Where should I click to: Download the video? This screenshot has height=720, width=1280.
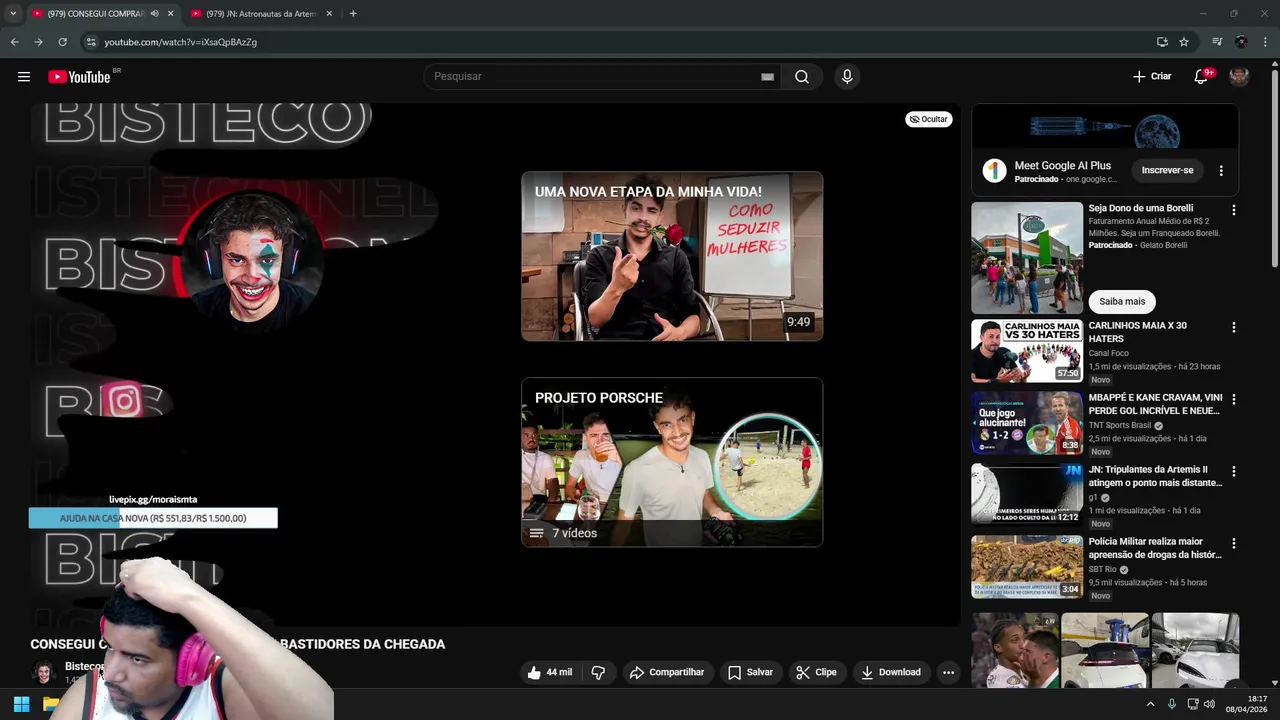[x=890, y=672]
